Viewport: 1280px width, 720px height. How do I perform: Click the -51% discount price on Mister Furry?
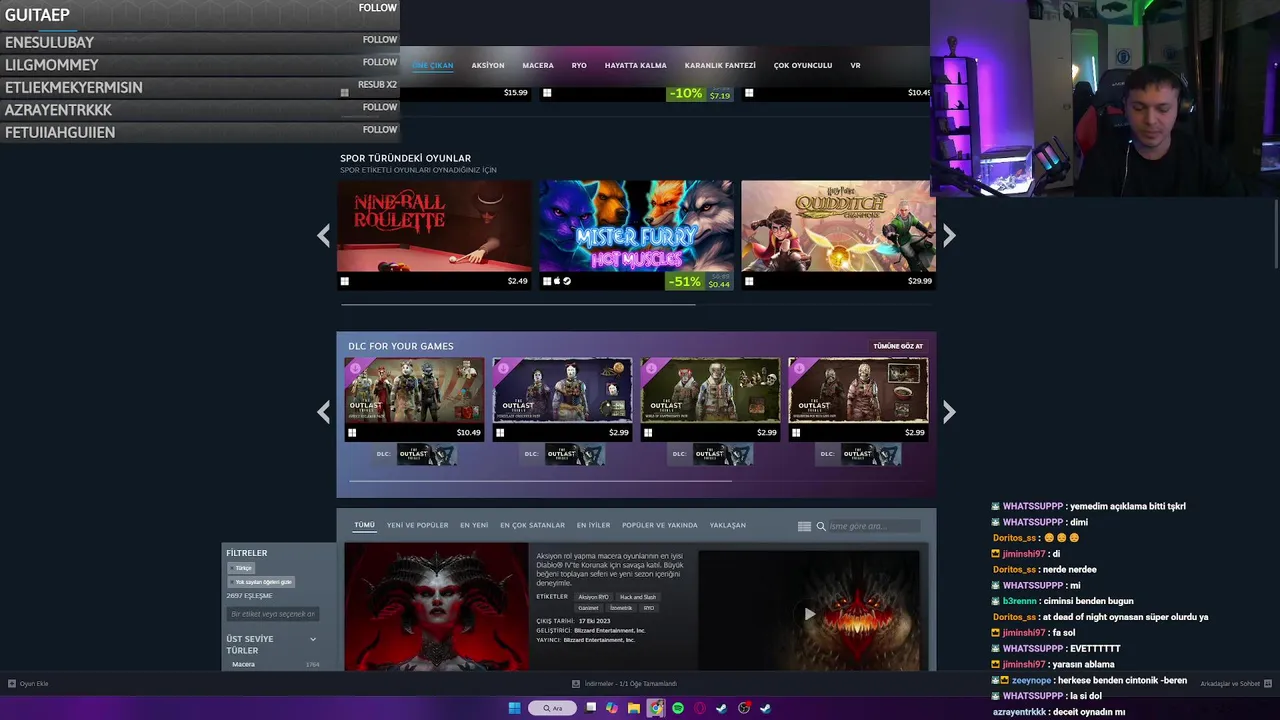pos(700,282)
